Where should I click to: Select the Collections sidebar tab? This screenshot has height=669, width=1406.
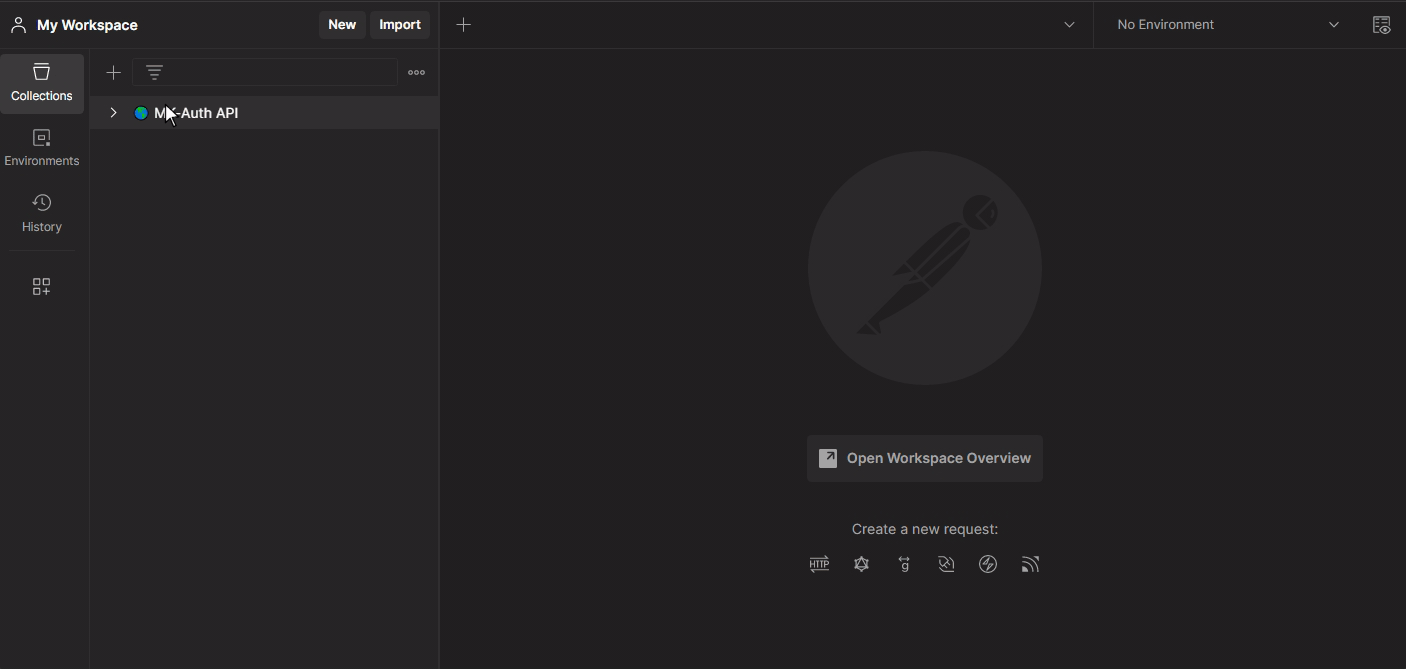tap(41, 82)
